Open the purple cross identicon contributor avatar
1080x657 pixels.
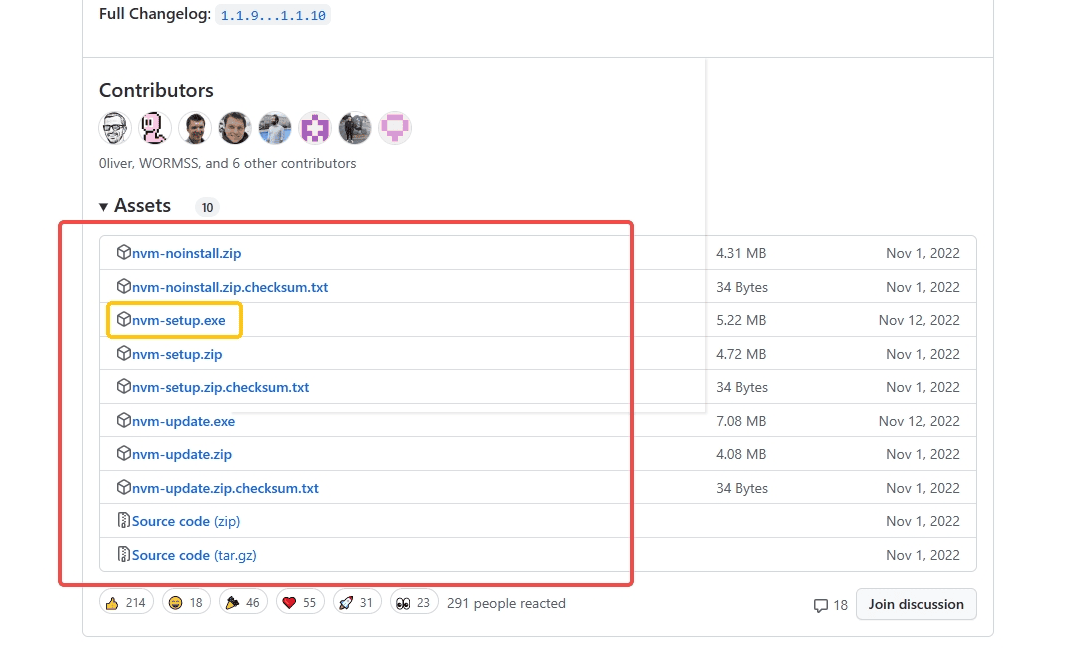tap(315, 128)
